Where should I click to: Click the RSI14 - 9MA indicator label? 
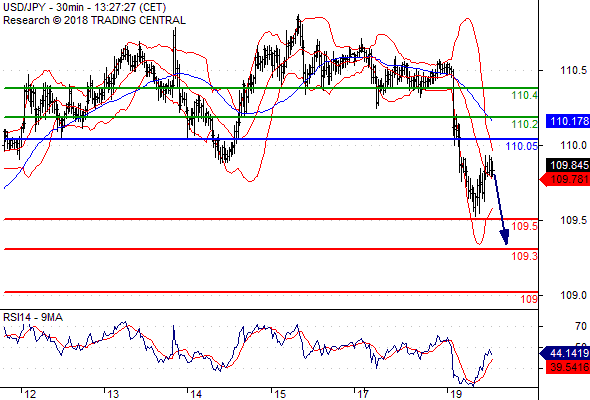(33, 318)
